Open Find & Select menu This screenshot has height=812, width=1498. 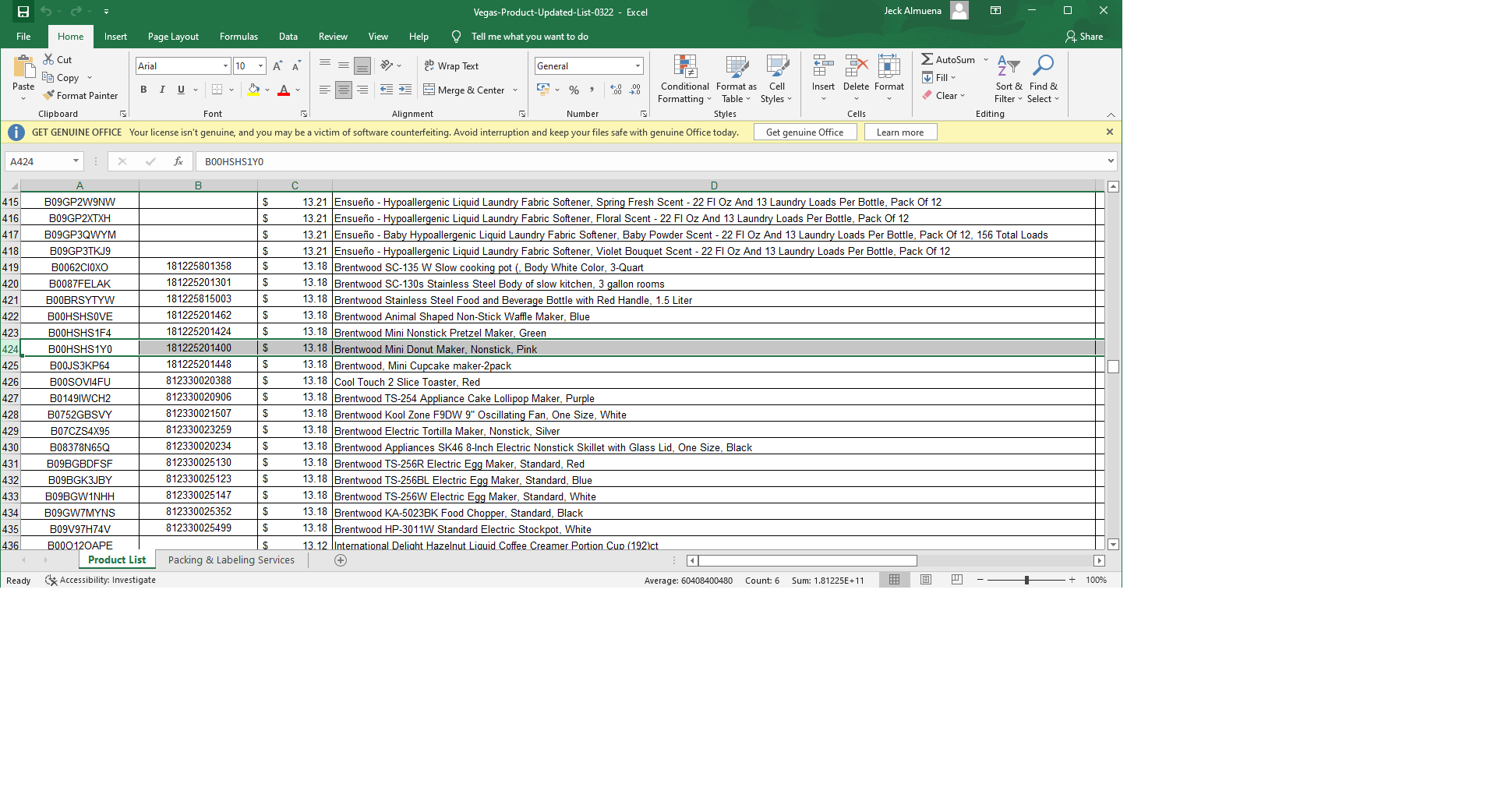point(1043,79)
